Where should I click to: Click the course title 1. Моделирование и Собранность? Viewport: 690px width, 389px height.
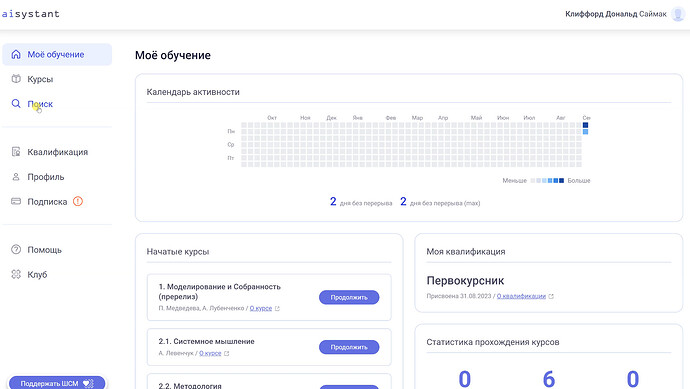pyautogui.click(x=220, y=291)
